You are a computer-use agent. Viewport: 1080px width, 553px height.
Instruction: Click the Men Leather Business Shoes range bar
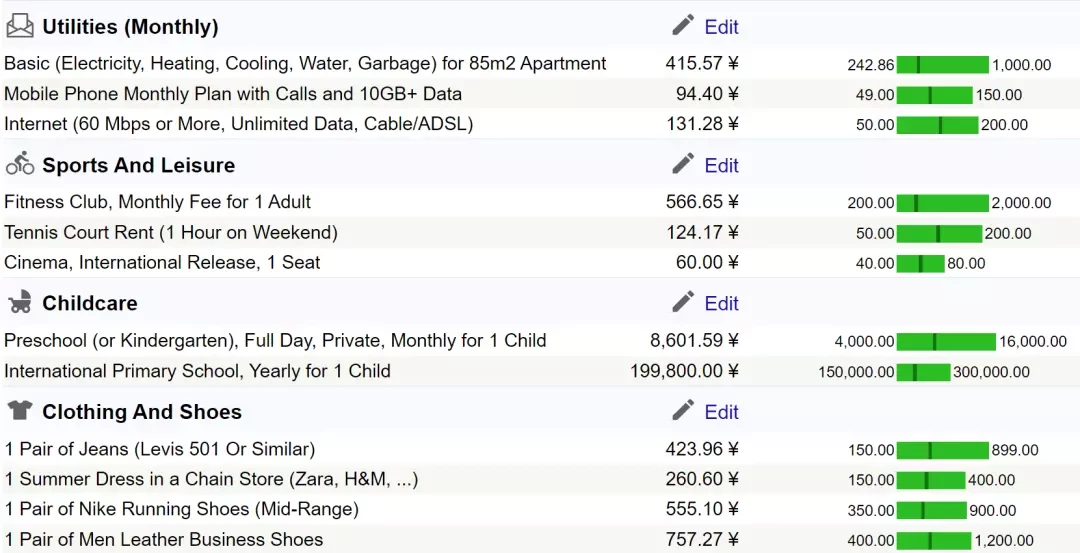tap(933, 541)
